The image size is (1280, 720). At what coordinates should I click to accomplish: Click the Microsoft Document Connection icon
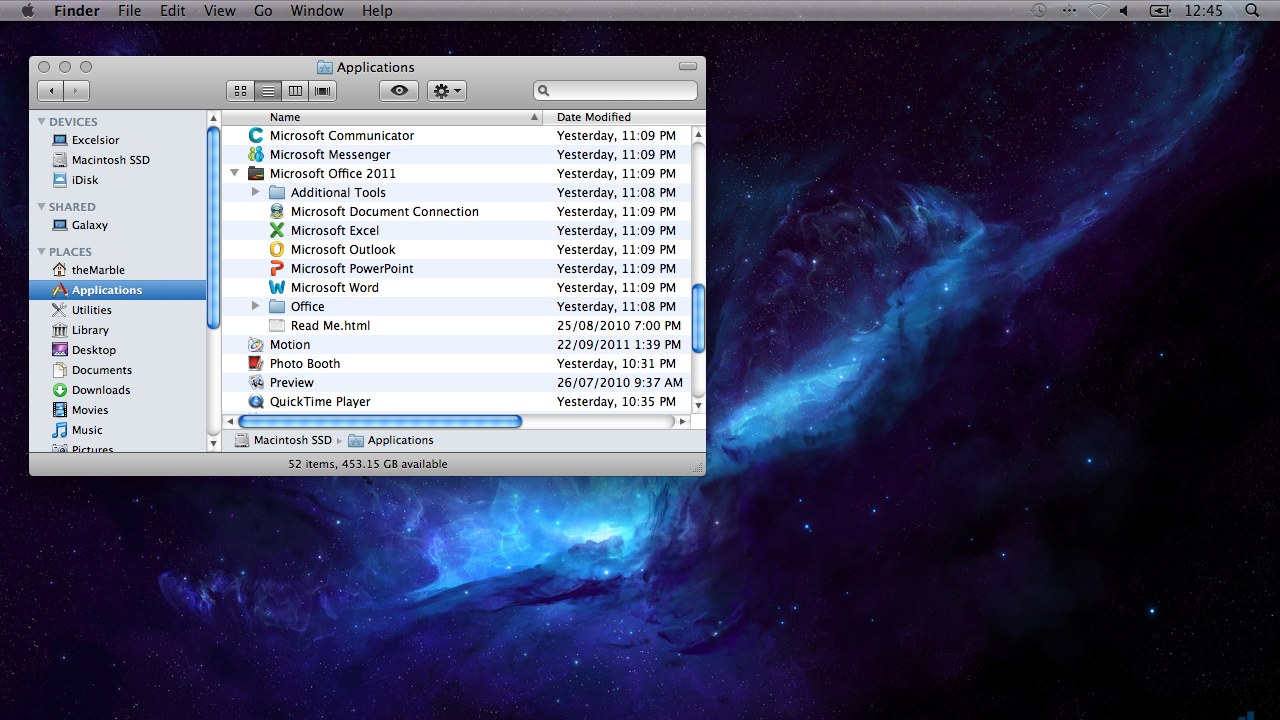tap(277, 211)
